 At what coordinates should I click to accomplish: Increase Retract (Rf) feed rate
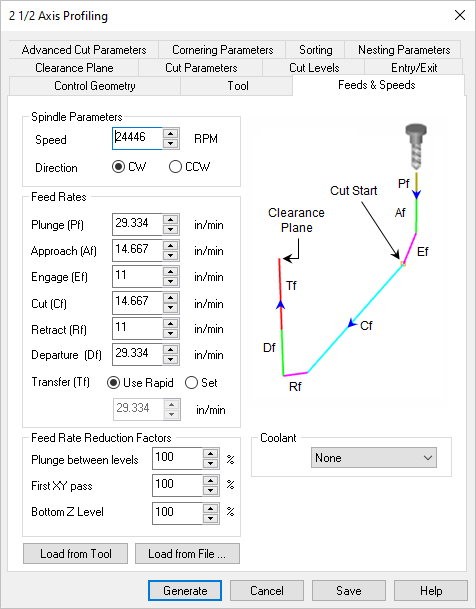pos(170,324)
